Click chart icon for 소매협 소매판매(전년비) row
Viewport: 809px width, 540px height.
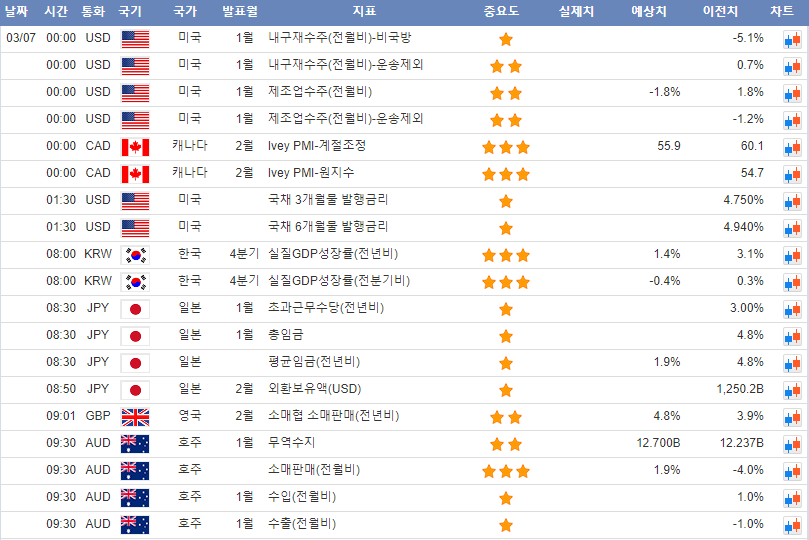click(x=791, y=416)
